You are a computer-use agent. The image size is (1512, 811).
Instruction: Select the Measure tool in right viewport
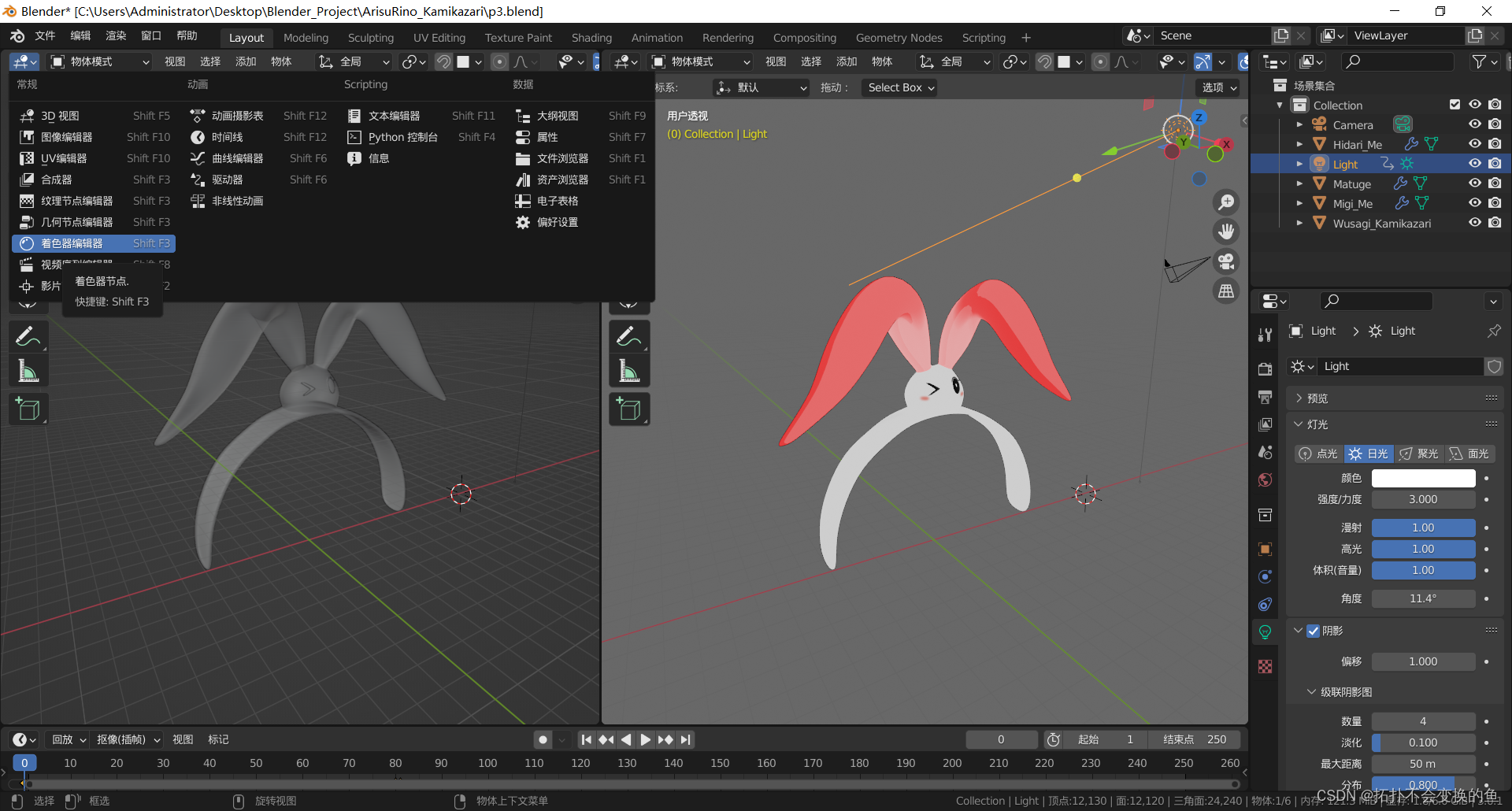pyautogui.click(x=629, y=371)
